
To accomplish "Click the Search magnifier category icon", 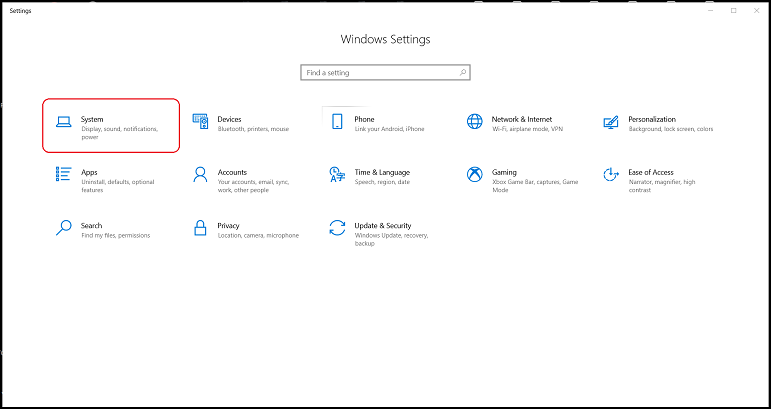I will 63,229.
